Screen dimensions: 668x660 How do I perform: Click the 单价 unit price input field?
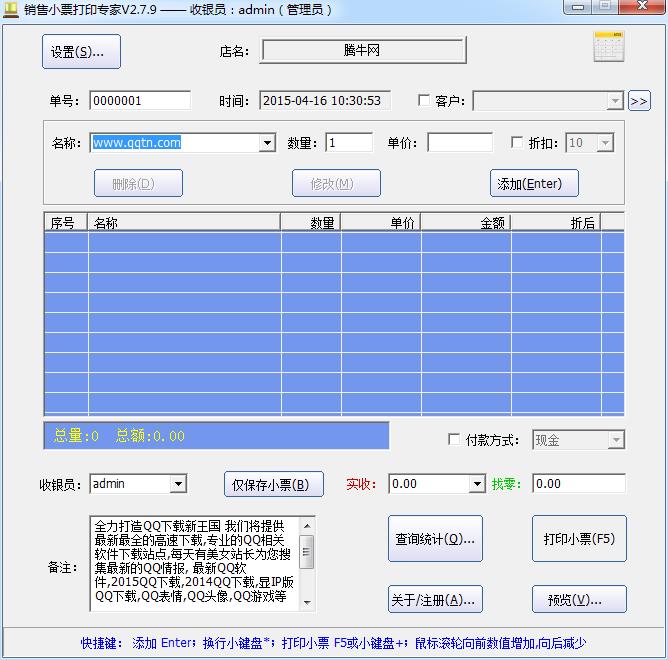tap(460, 143)
